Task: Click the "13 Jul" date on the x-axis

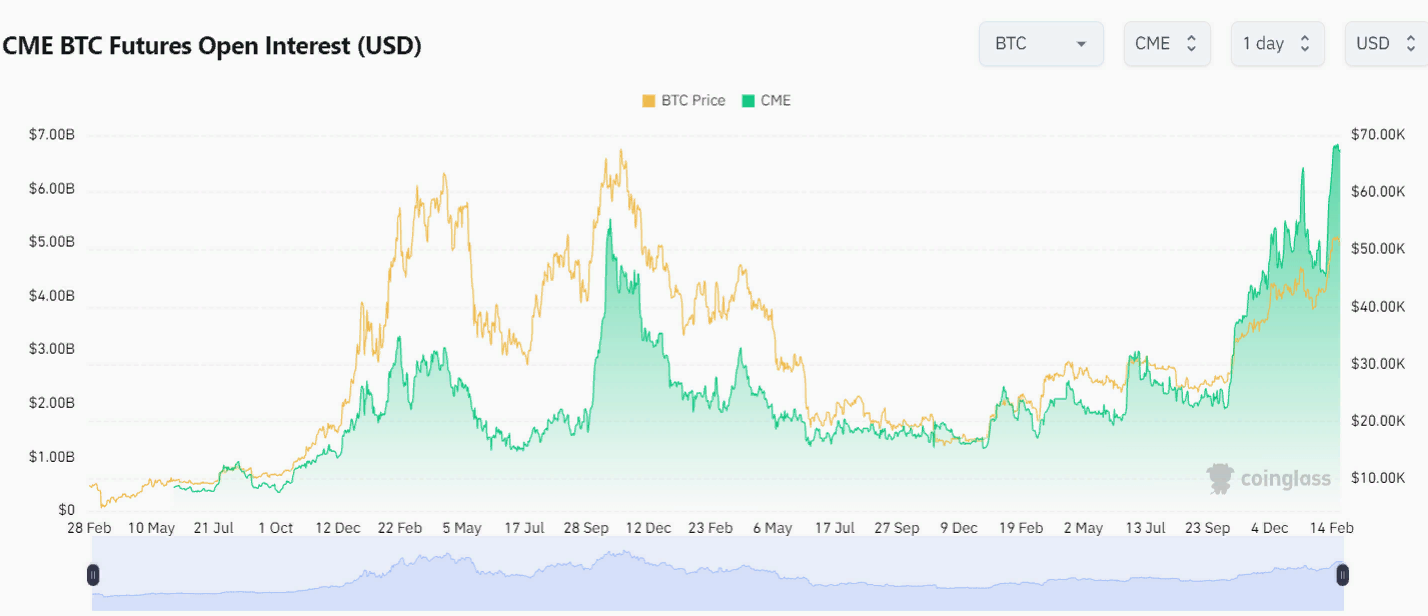Action: pyautogui.click(x=1146, y=528)
